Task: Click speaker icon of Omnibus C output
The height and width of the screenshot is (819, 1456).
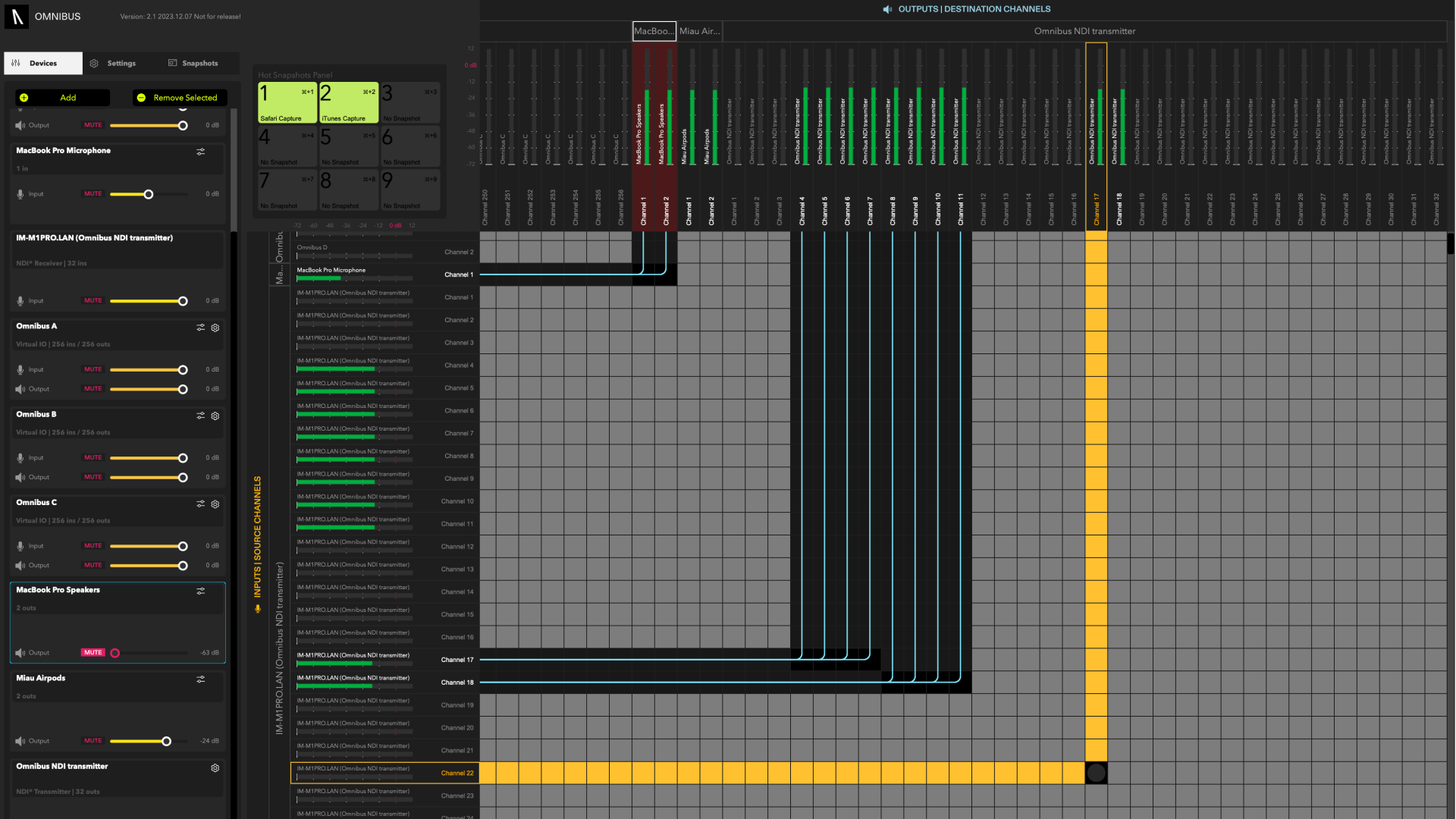Action: tap(20, 565)
